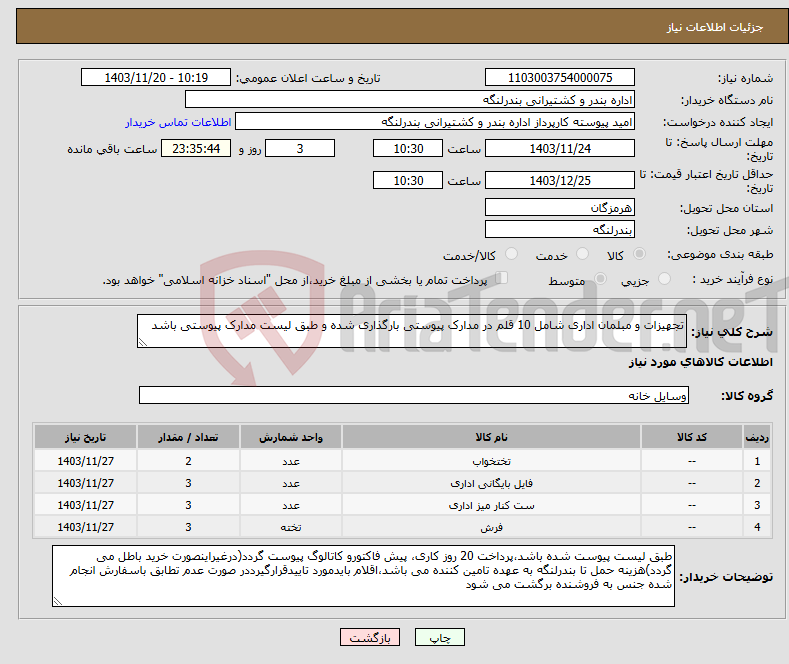Click the گروه کالا field showing وسایل خانه

coord(413,396)
